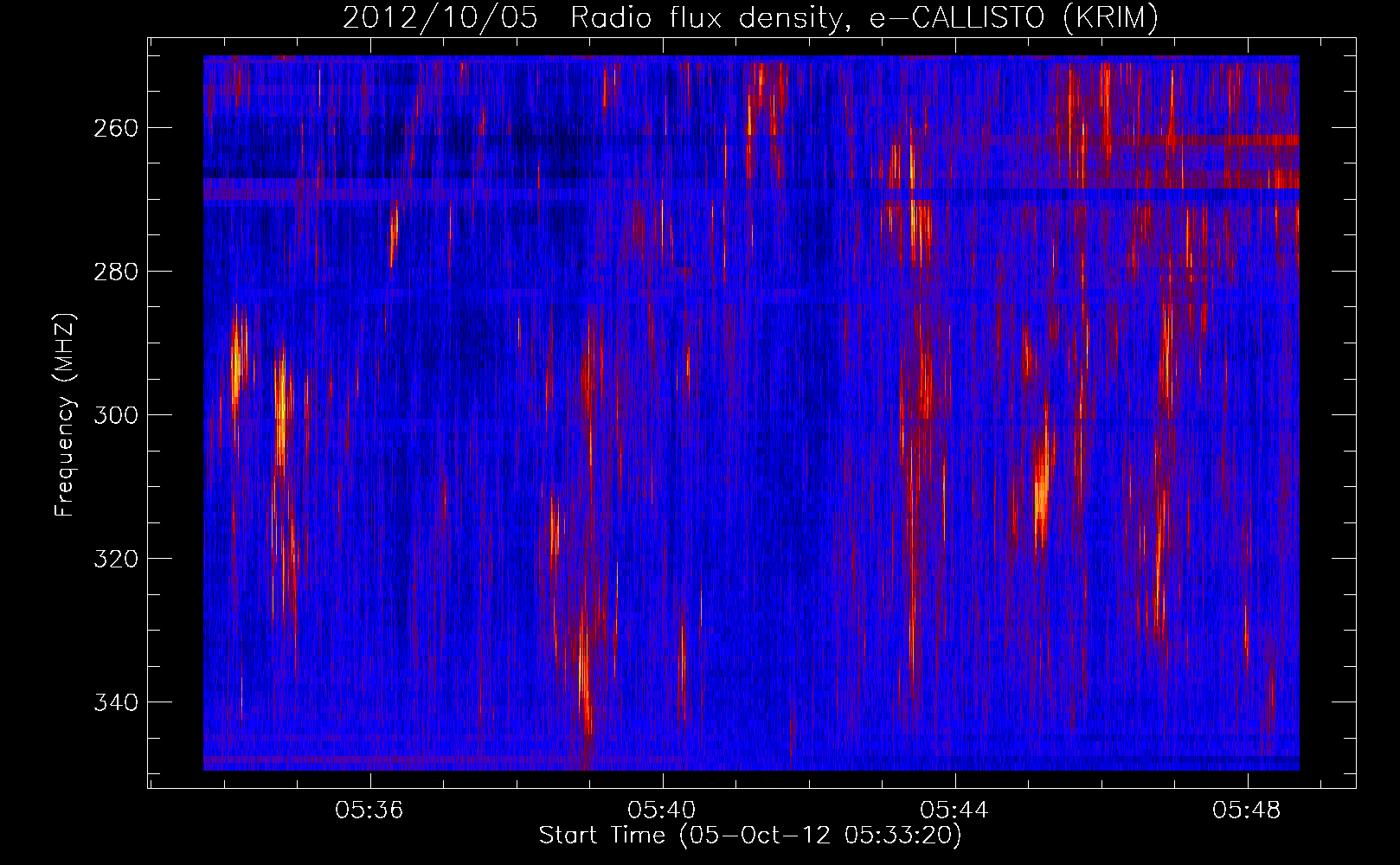Click the 05:36 time tick label
The width and height of the screenshot is (1400, 865).
click(x=370, y=811)
